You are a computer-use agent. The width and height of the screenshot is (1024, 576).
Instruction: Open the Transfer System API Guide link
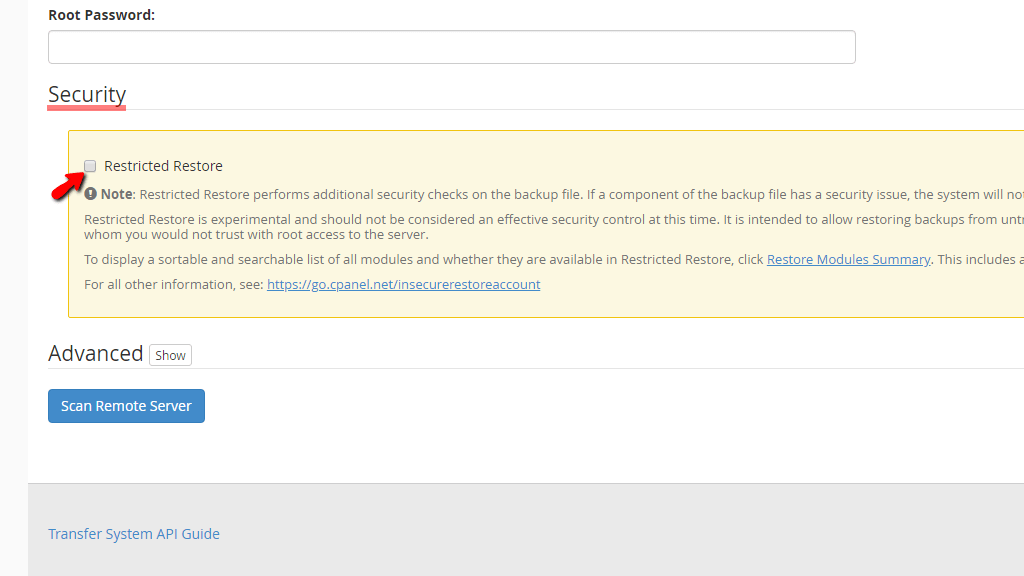(134, 534)
